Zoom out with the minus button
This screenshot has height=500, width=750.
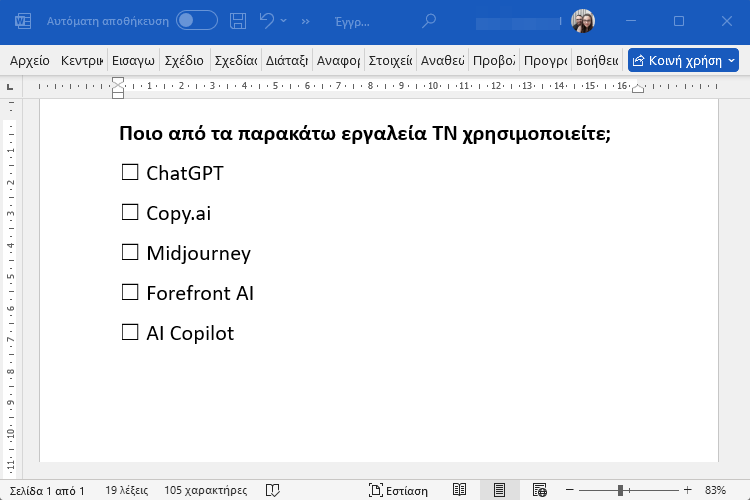[569, 490]
